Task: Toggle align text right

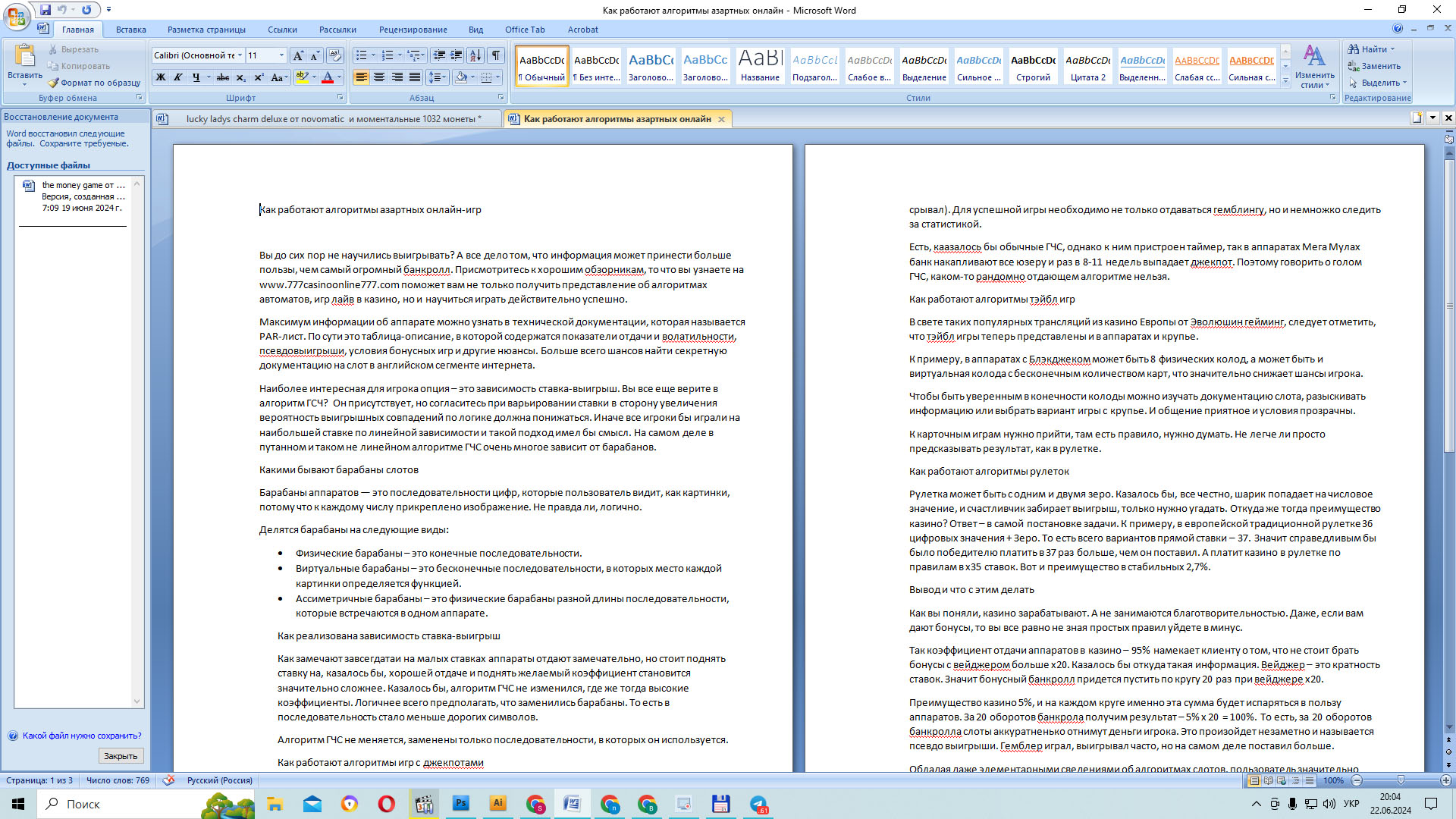Action: tap(397, 77)
